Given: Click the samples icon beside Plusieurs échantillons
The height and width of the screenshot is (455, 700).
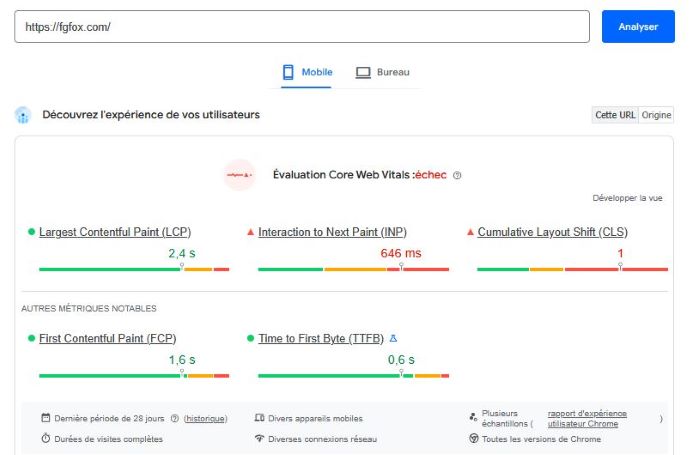Looking at the screenshot, I should [x=473, y=418].
